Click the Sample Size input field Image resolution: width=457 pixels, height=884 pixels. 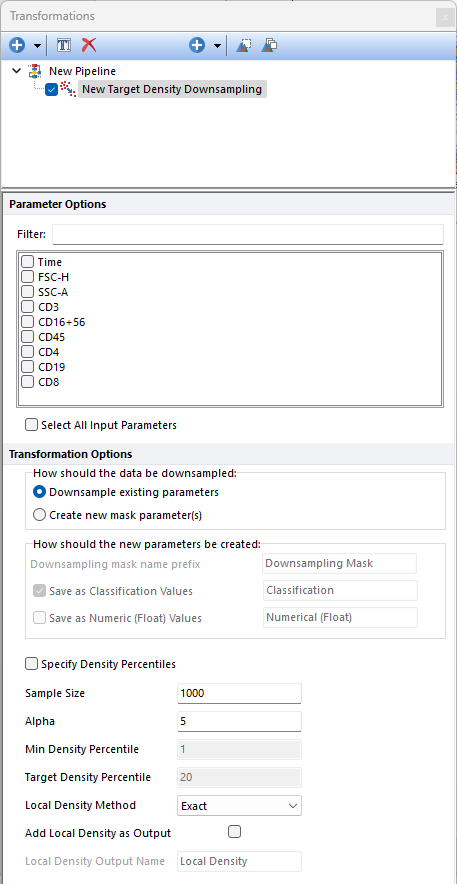pyautogui.click(x=239, y=693)
